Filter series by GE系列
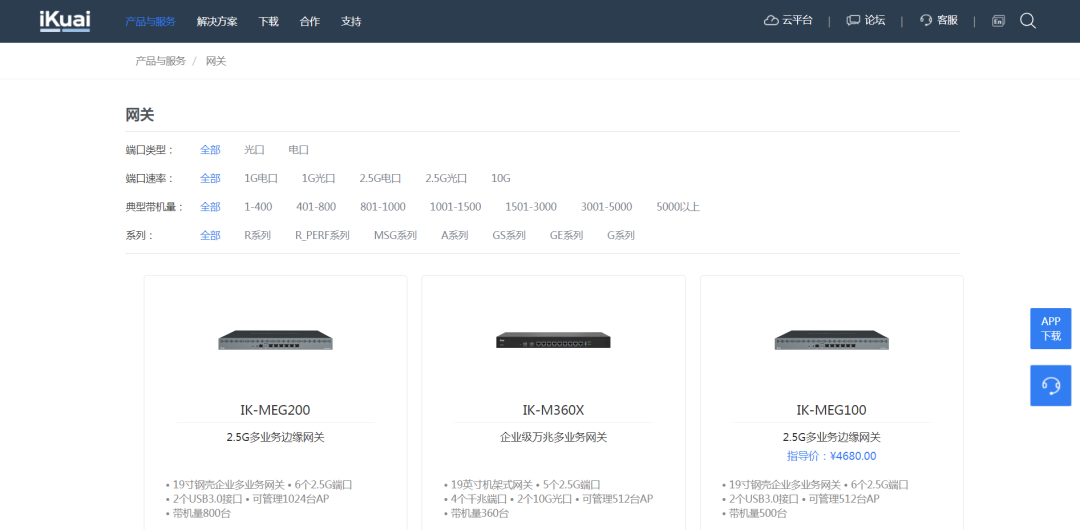The width and height of the screenshot is (1080, 530). tap(566, 235)
